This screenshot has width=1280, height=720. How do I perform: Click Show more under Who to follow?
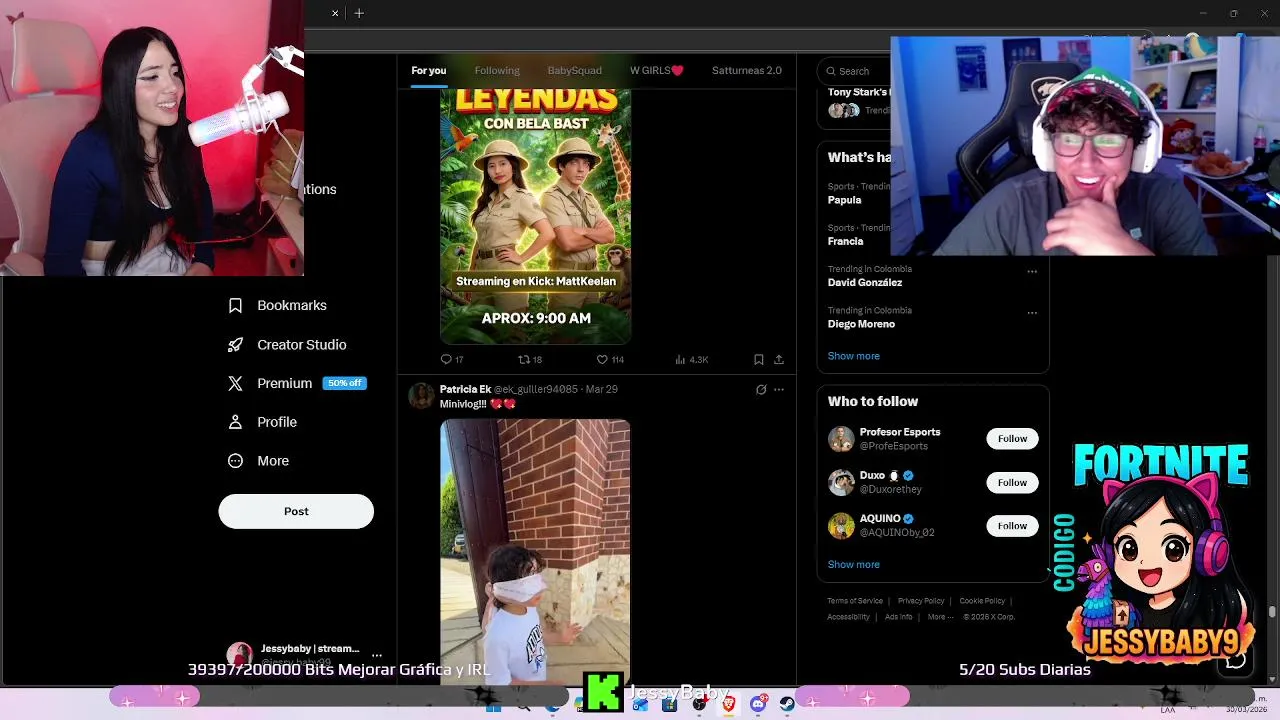click(x=853, y=564)
